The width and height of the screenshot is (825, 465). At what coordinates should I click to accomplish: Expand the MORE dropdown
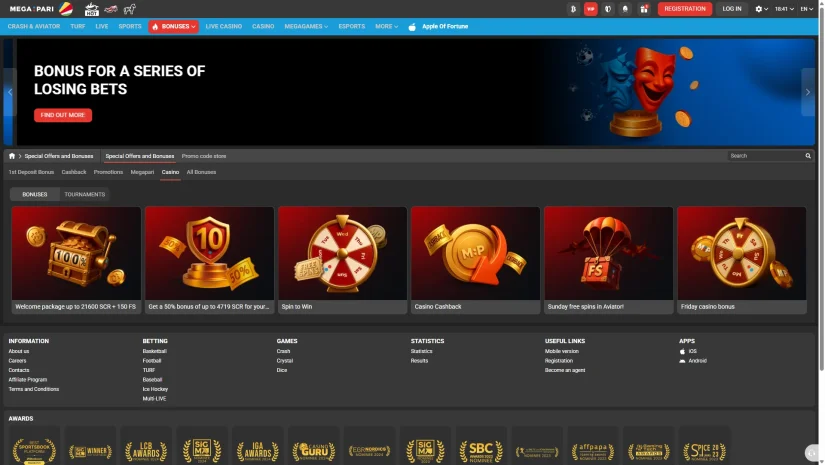click(386, 26)
